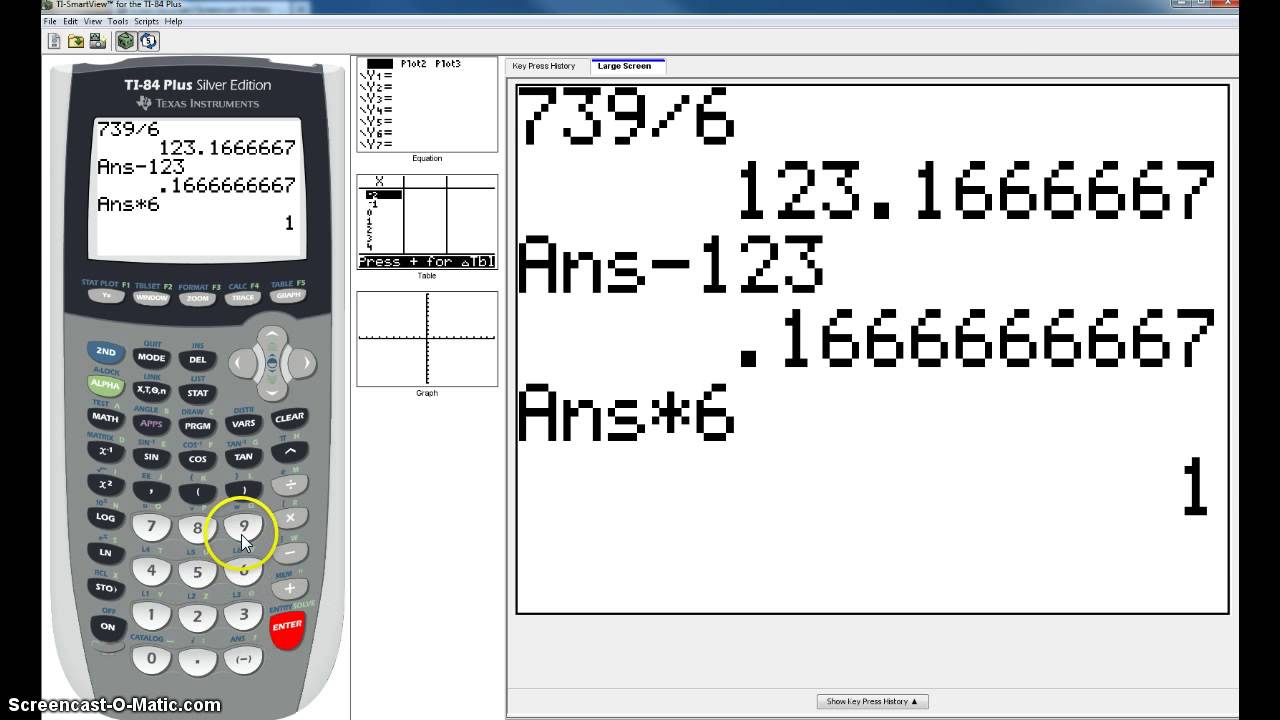The height and width of the screenshot is (720, 1280).
Task: Click the LOG key
Action: click(x=105, y=517)
